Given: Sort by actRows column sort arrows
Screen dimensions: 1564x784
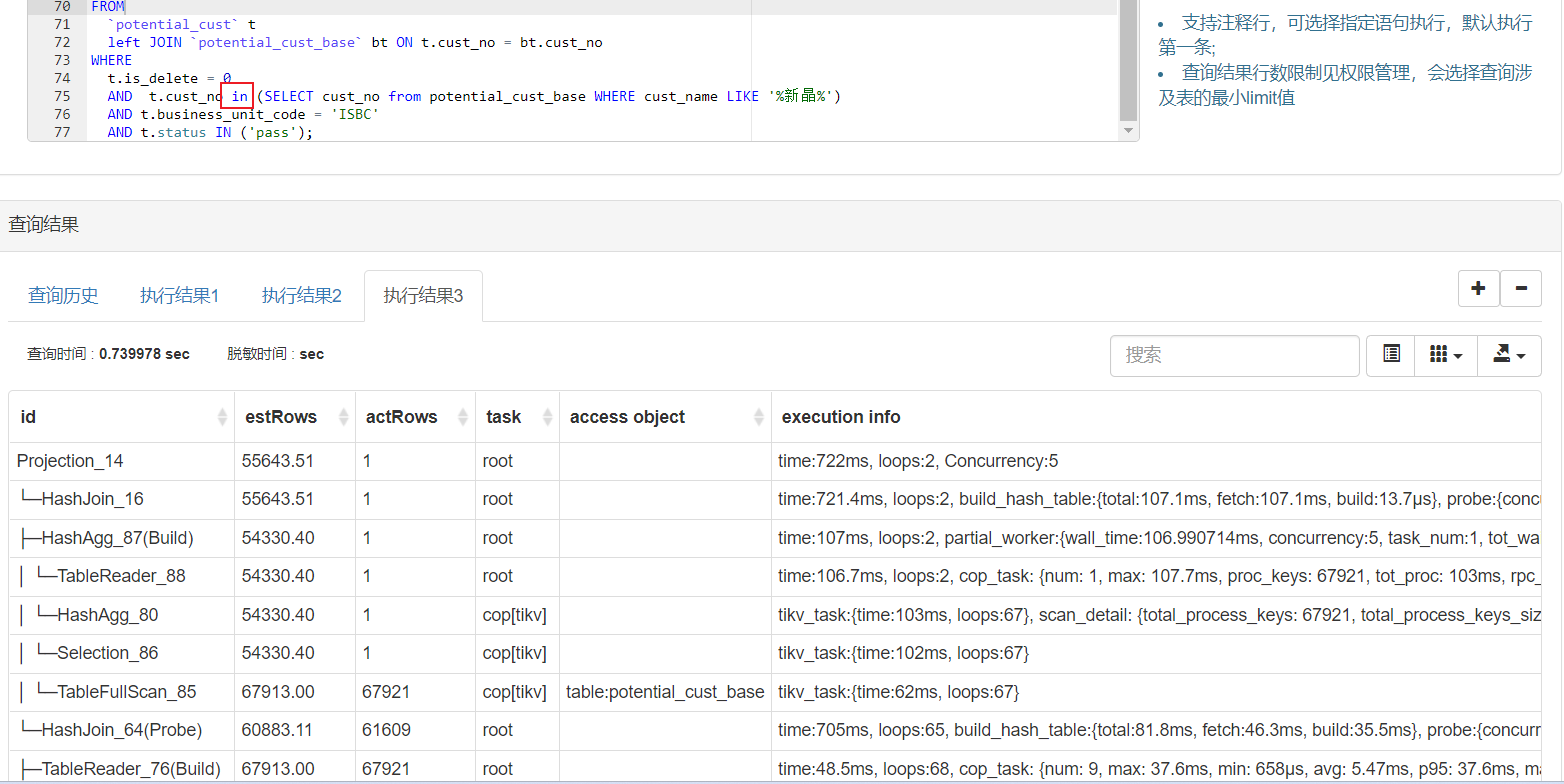Looking at the screenshot, I should pos(463,418).
